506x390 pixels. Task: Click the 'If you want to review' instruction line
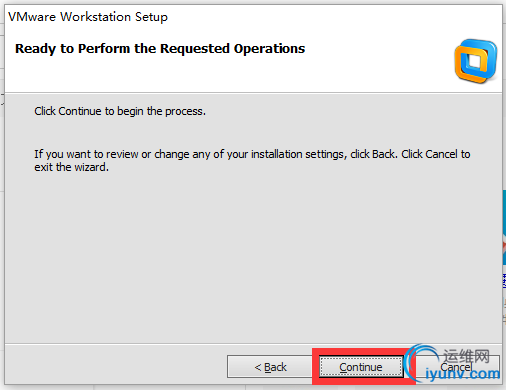click(252, 154)
